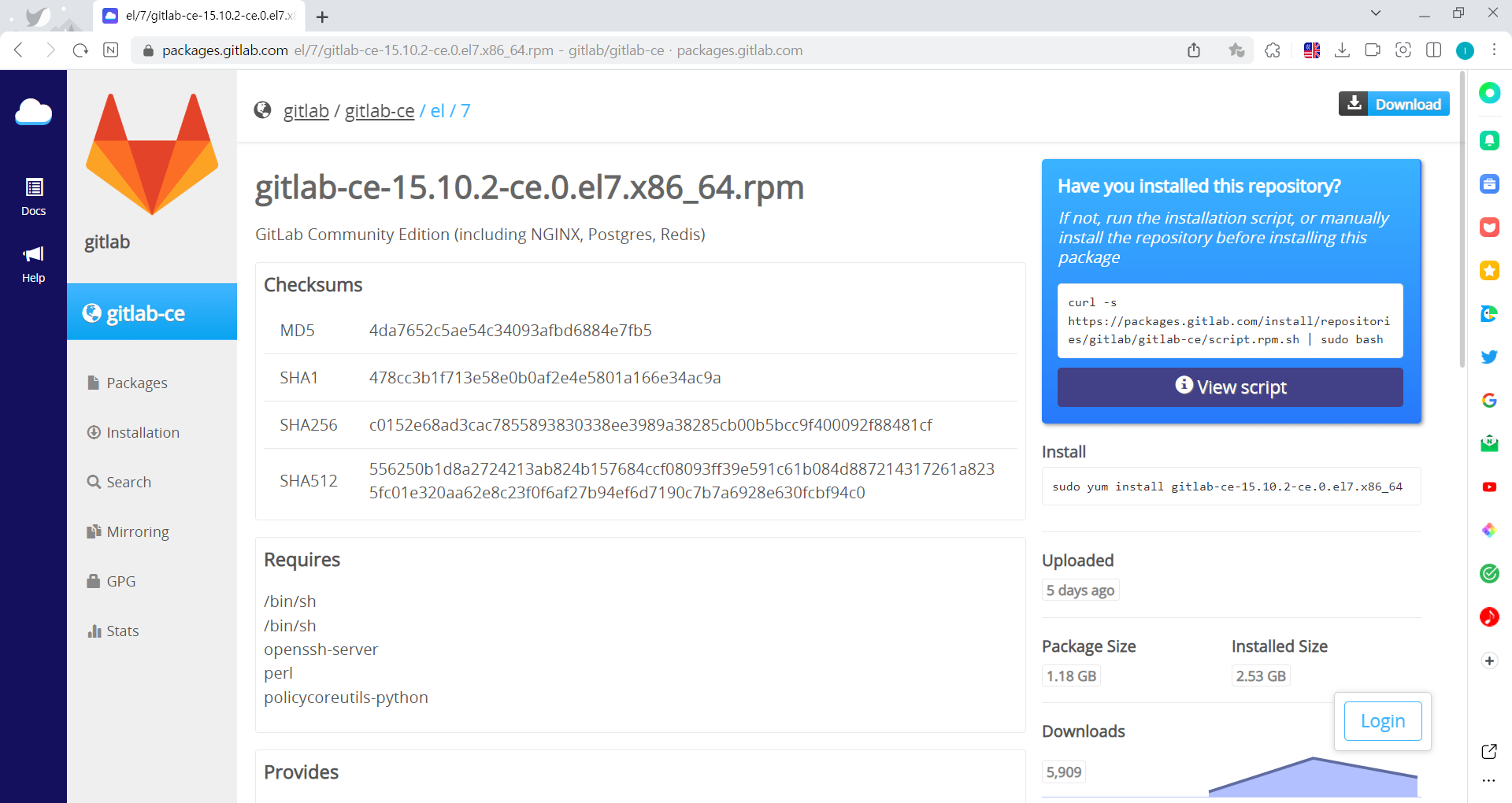Viewport: 1512px width, 803px height.
Task: Click the Notion extension icon in toolbar
Action: [111, 50]
